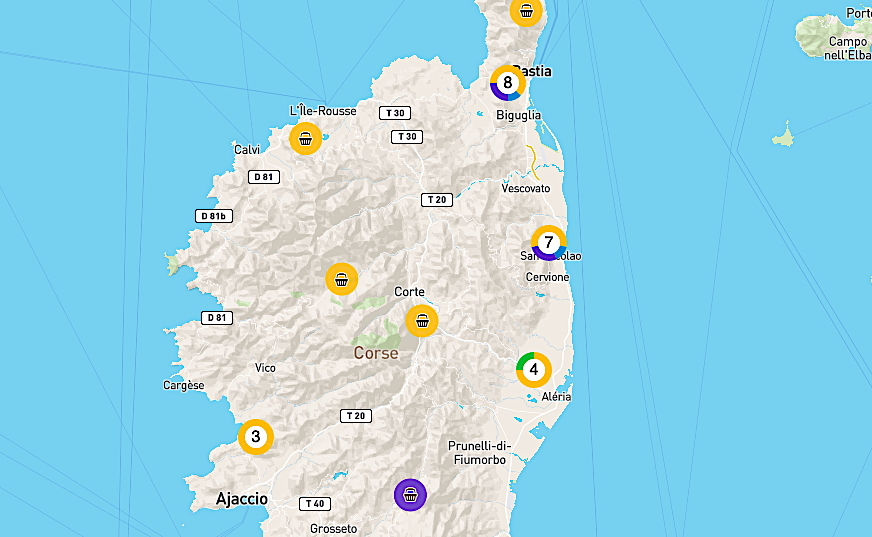
Task: Select the Vescovato town label
Action: (526, 188)
